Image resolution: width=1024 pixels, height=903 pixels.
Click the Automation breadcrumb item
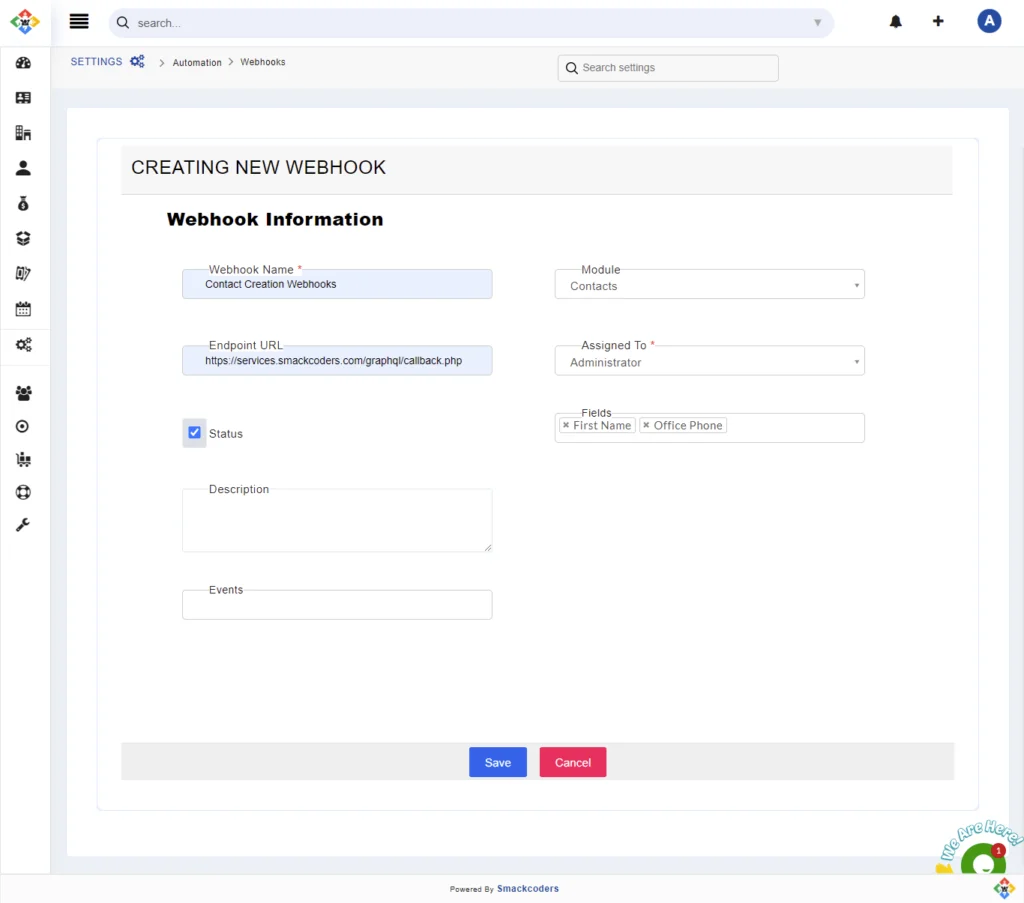(x=196, y=62)
